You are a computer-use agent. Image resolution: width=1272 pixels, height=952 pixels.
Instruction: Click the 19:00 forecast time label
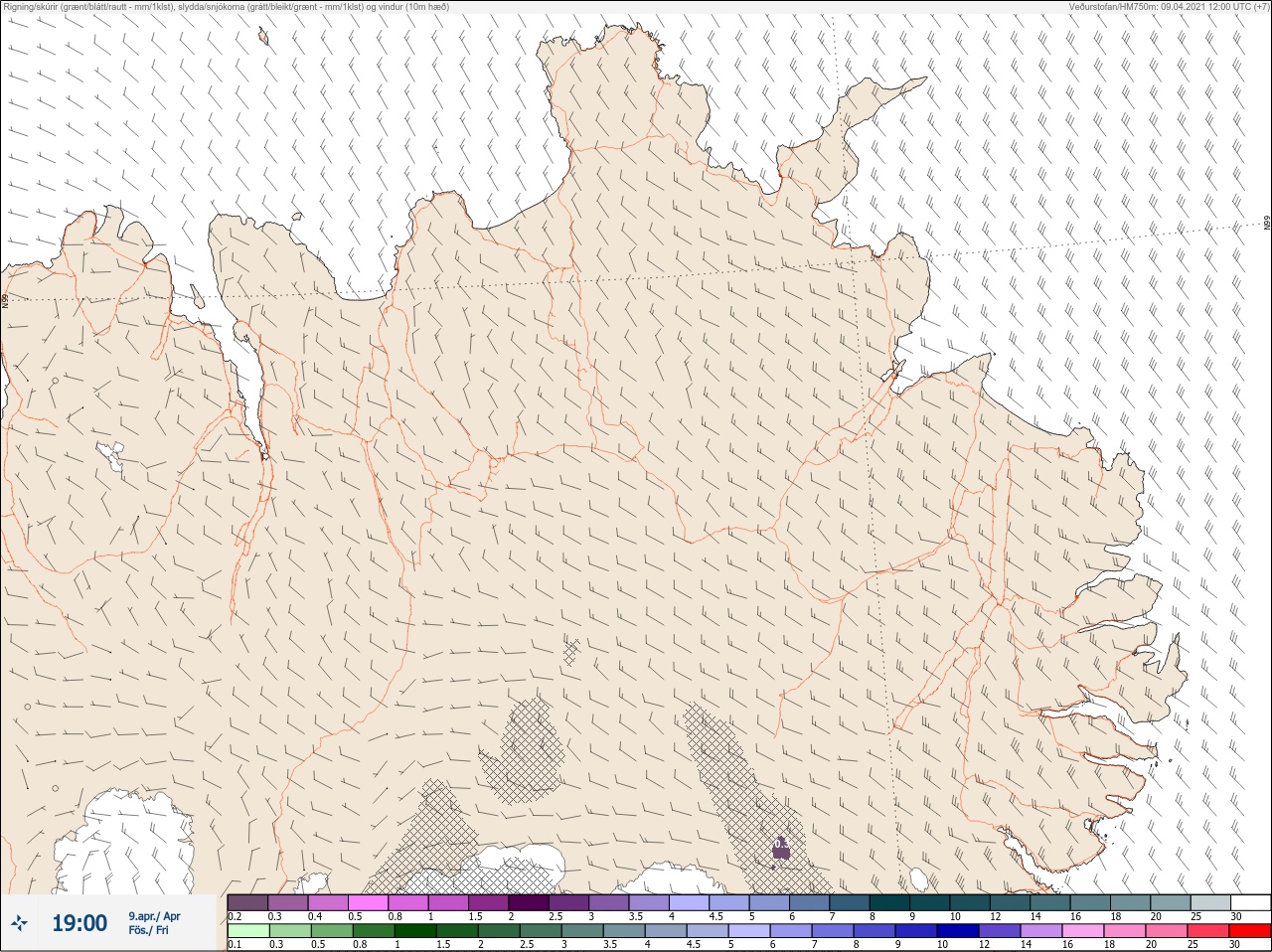click(79, 923)
